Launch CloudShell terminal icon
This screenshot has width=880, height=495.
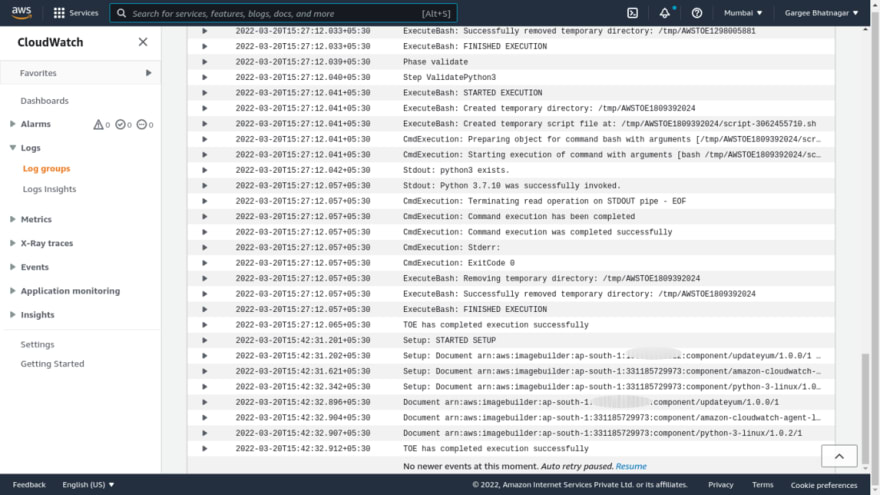632,13
